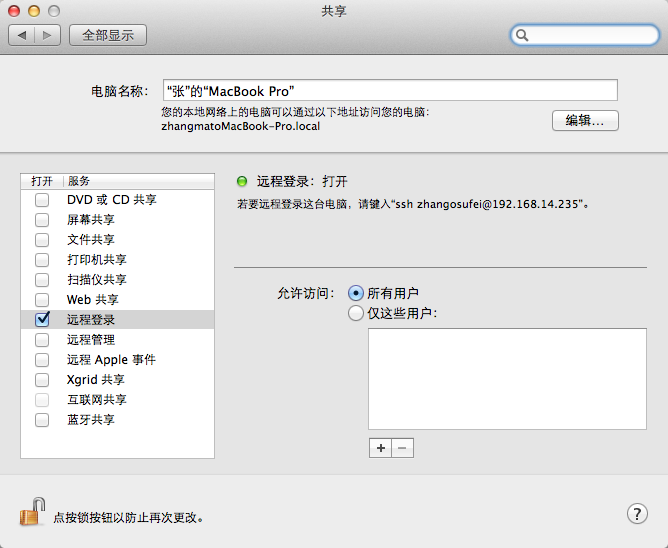668x548 pixels.
Task: Enable the Xgrid 共享 checkbox
Action: click(42, 380)
